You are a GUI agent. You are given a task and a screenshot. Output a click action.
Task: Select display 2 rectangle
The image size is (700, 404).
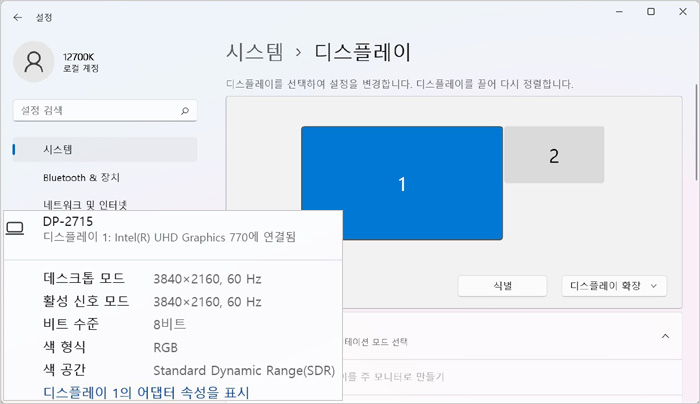point(554,155)
